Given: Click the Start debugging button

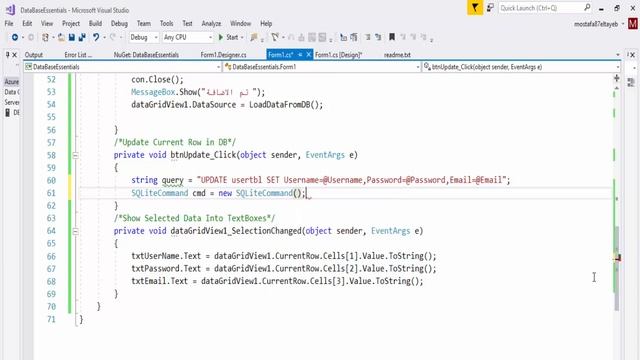Looking at the screenshot, I should [229, 37].
